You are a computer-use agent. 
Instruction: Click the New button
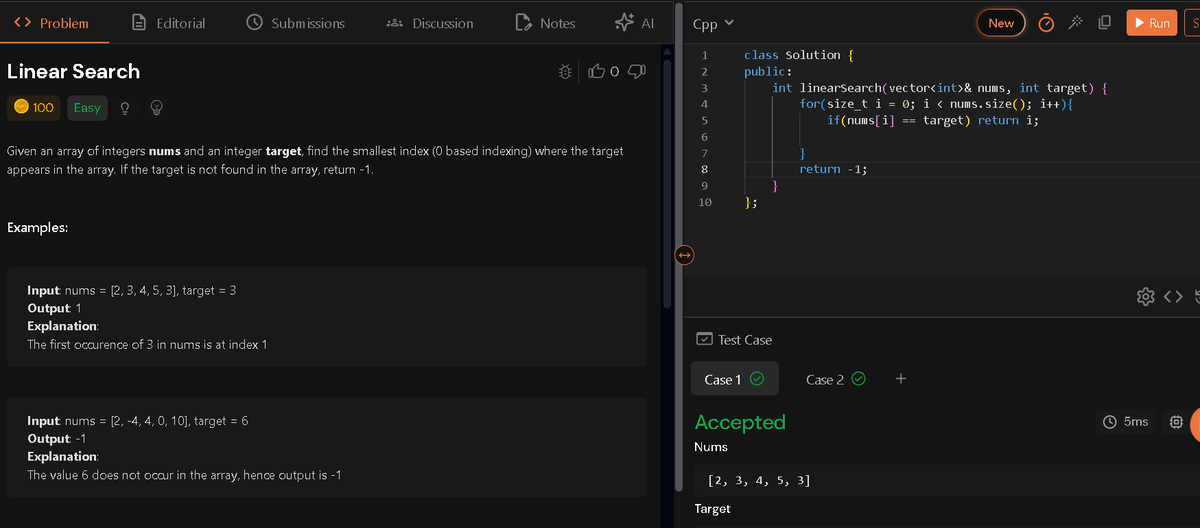tap(1001, 23)
